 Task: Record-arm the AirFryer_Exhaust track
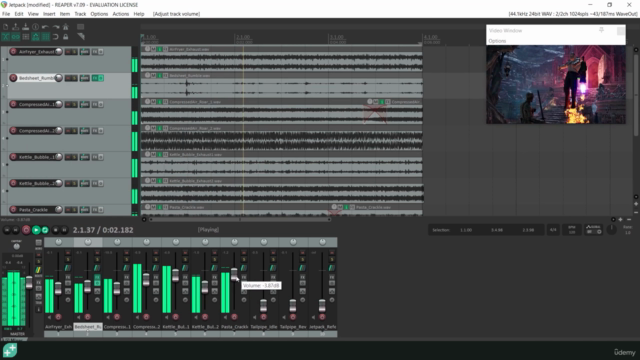(13, 52)
